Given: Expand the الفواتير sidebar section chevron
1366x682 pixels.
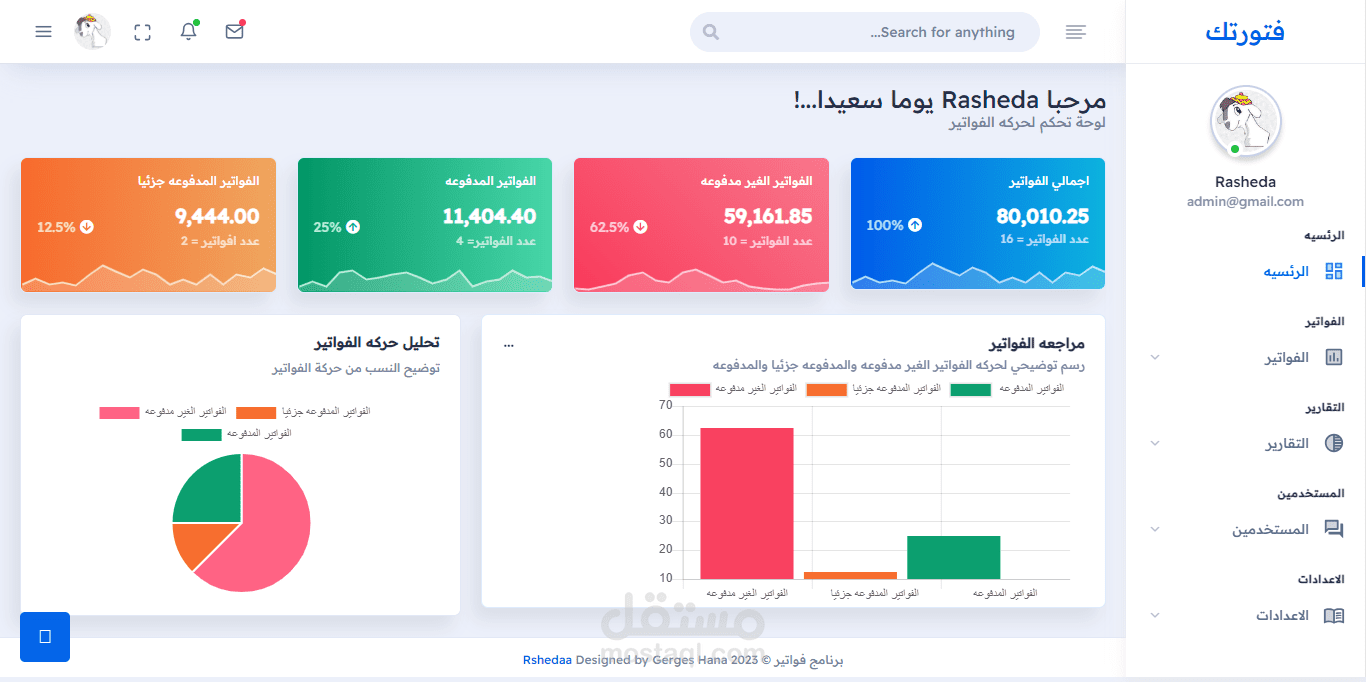Looking at the screenshot, I should tap(1155, 357).
